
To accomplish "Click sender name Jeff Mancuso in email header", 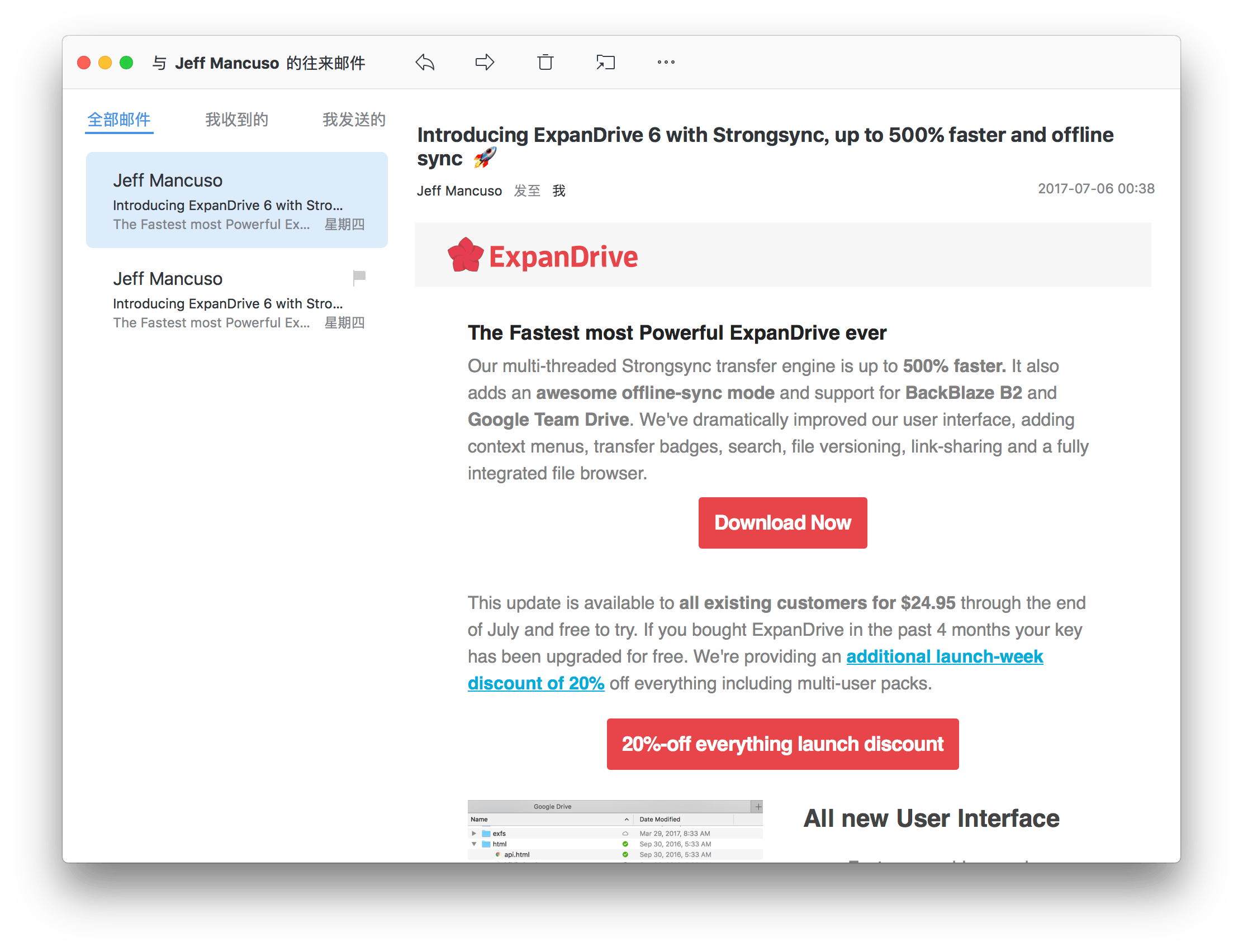I will pos(459,191).
